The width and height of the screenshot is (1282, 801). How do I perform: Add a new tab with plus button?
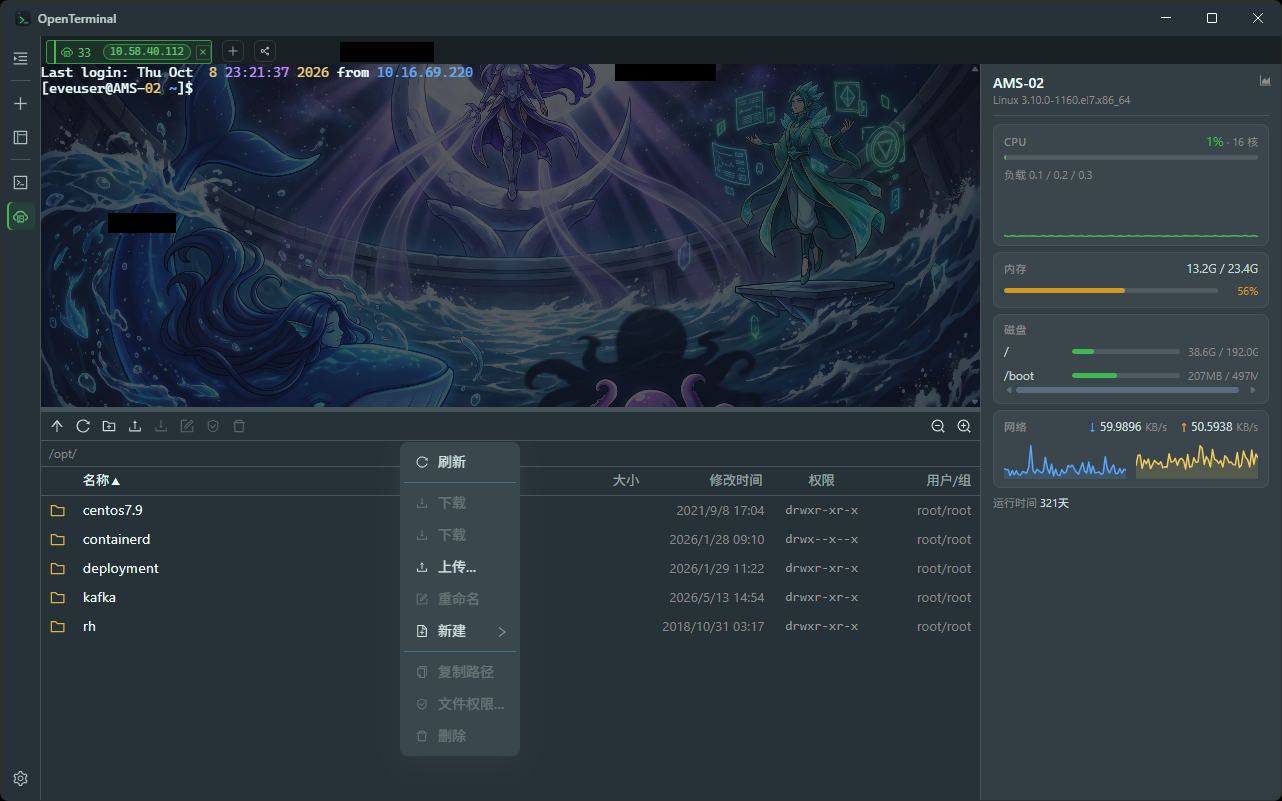[232, 51]
